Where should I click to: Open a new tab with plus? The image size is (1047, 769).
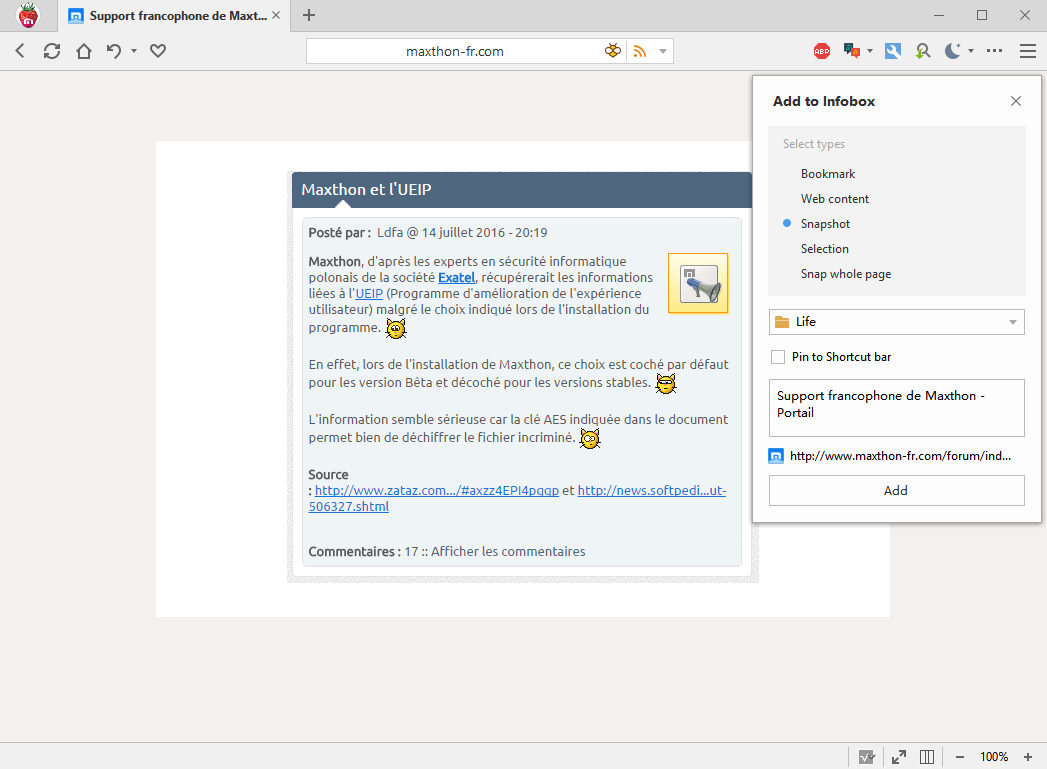[x=308, y=15]
